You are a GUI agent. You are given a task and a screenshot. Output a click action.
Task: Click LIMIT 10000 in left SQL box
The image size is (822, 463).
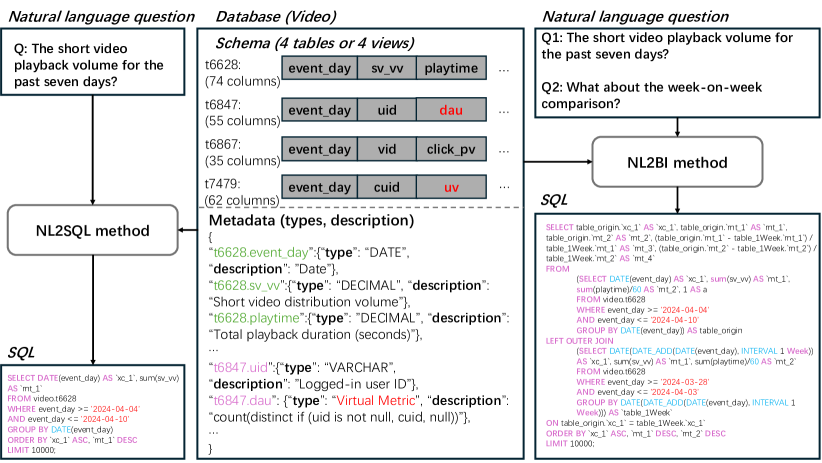tap(31, 449)
